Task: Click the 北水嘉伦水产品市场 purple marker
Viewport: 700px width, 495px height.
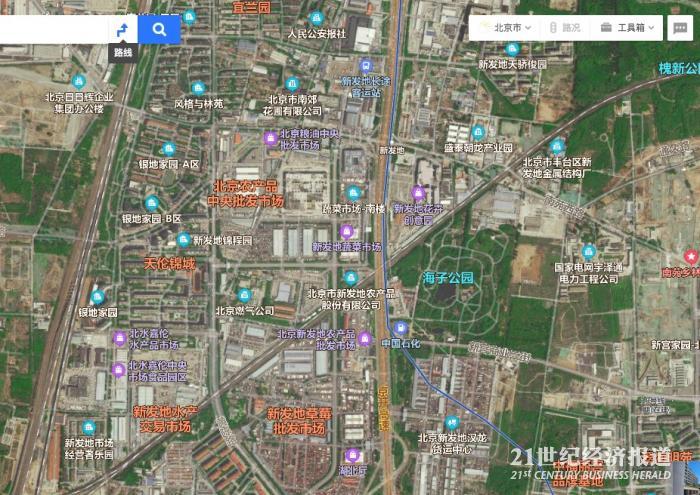Action: (119, 339)
